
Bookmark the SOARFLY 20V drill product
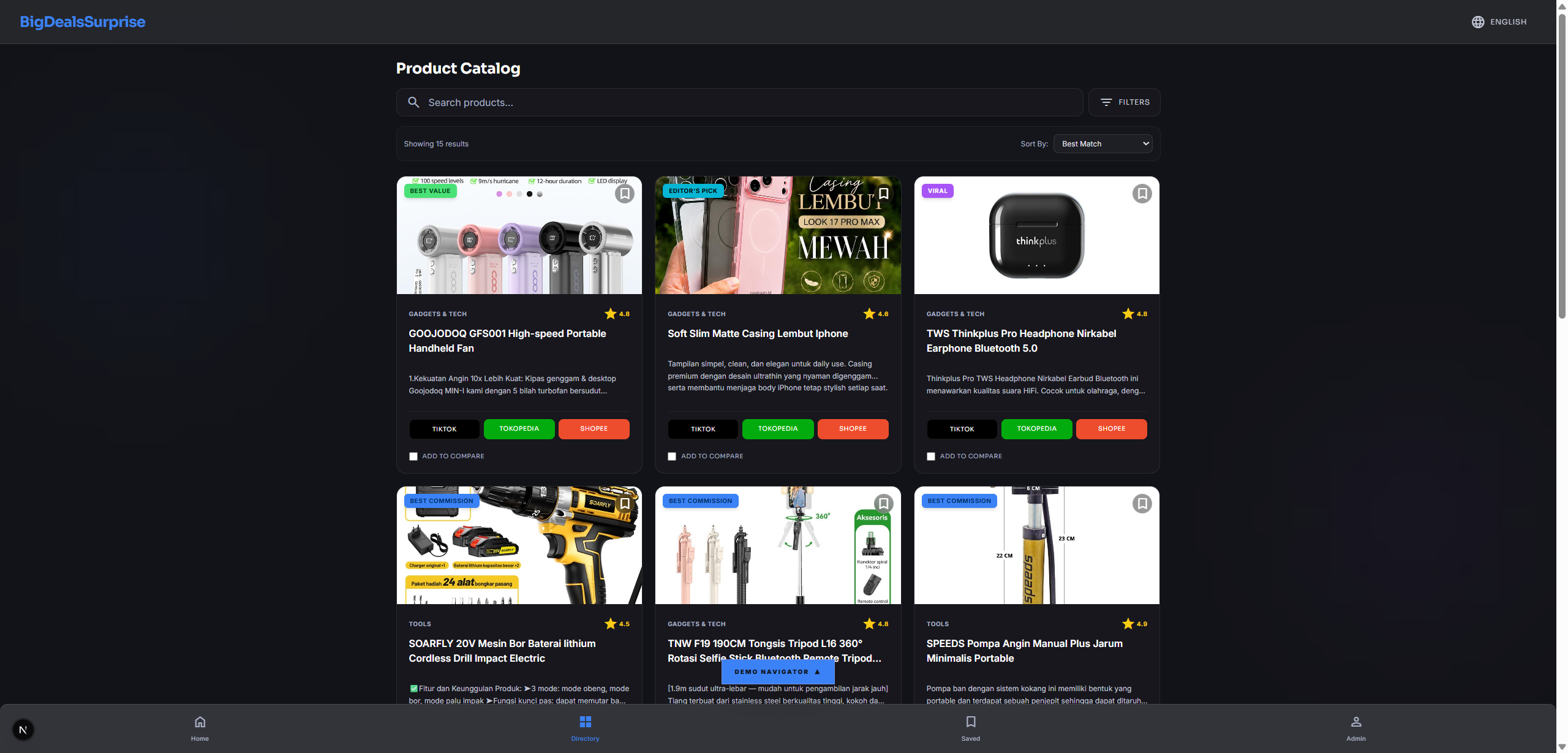[x=625, y=504]
